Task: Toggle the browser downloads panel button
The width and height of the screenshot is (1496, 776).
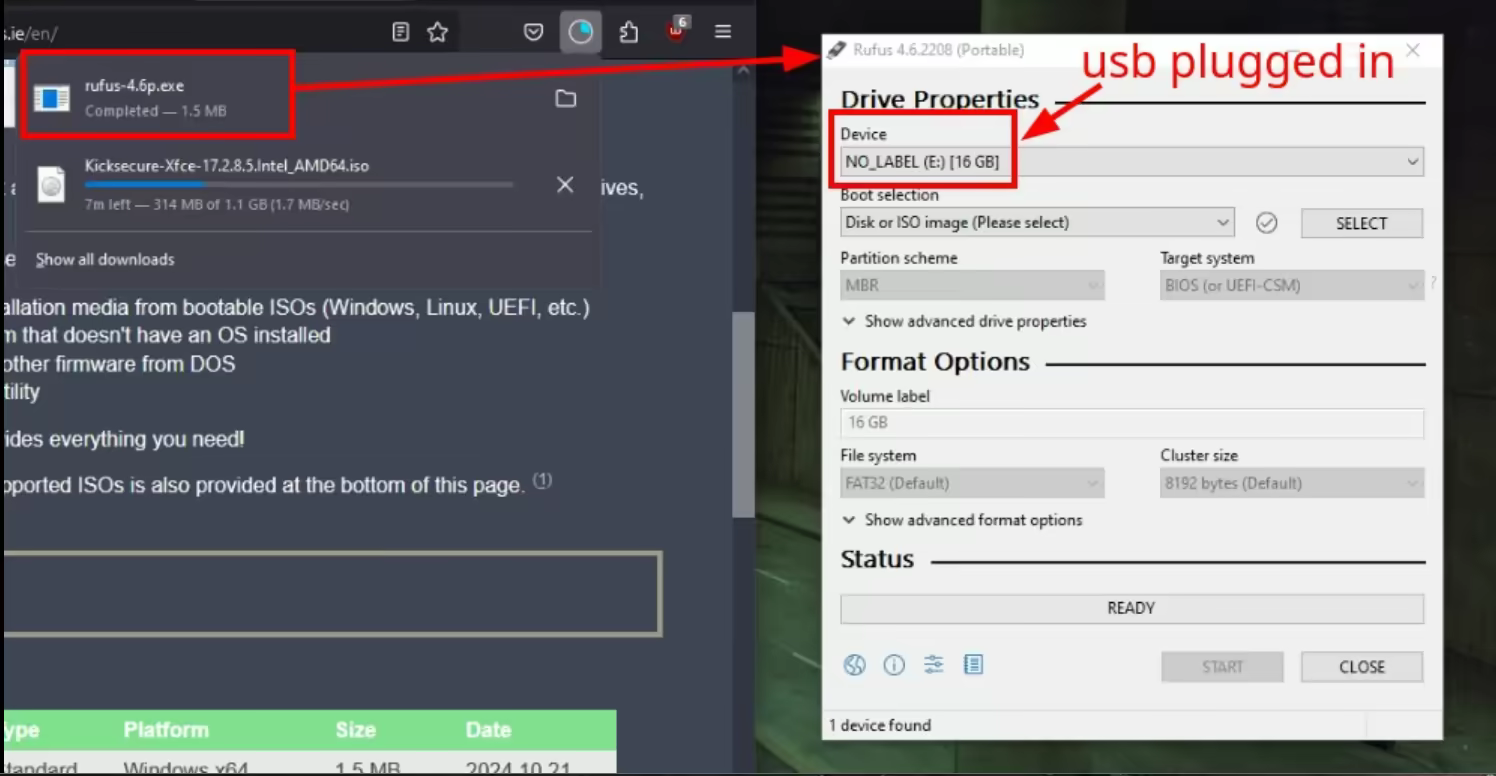Action: 580,32
